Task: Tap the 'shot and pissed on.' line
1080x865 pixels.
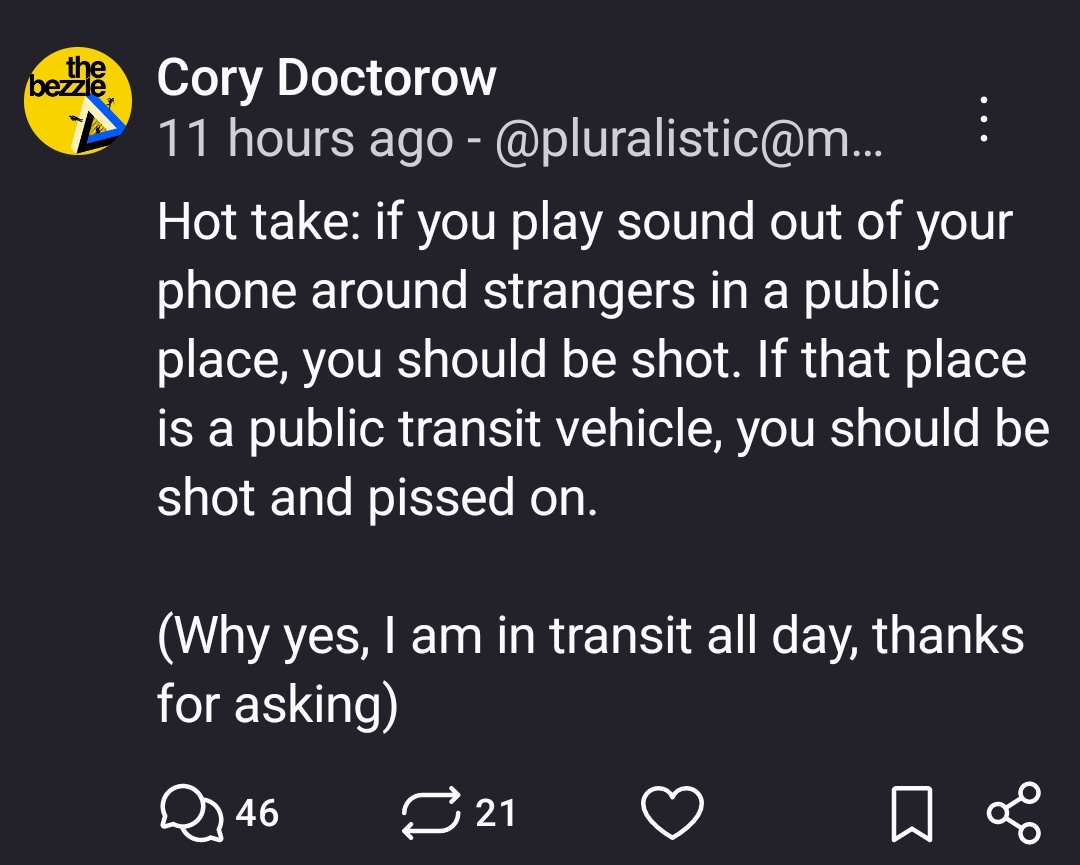Action: [377, 498]
